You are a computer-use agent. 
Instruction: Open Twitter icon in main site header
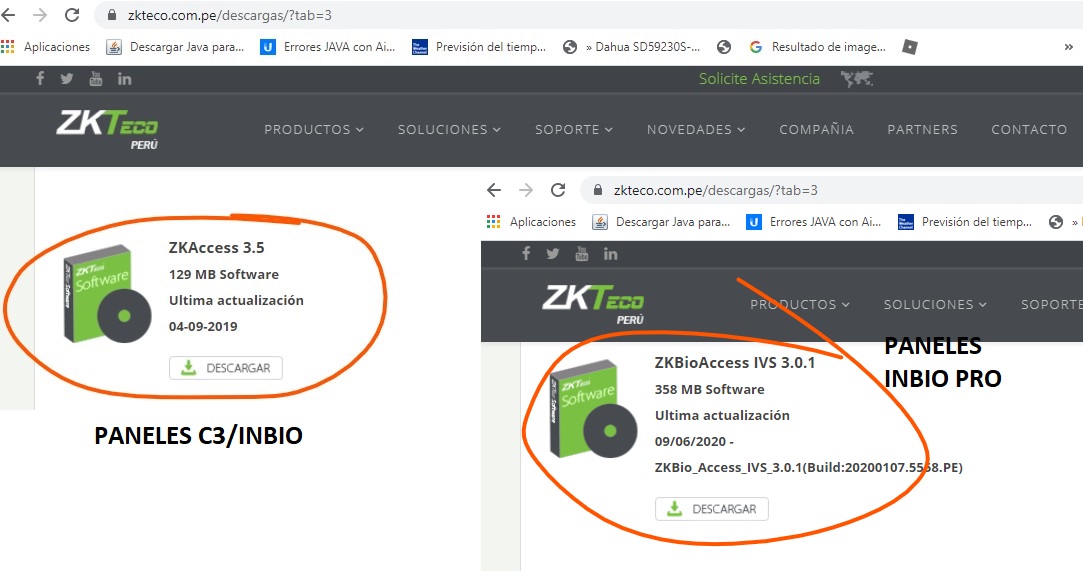pyautogui.click(x=67, y=79)
